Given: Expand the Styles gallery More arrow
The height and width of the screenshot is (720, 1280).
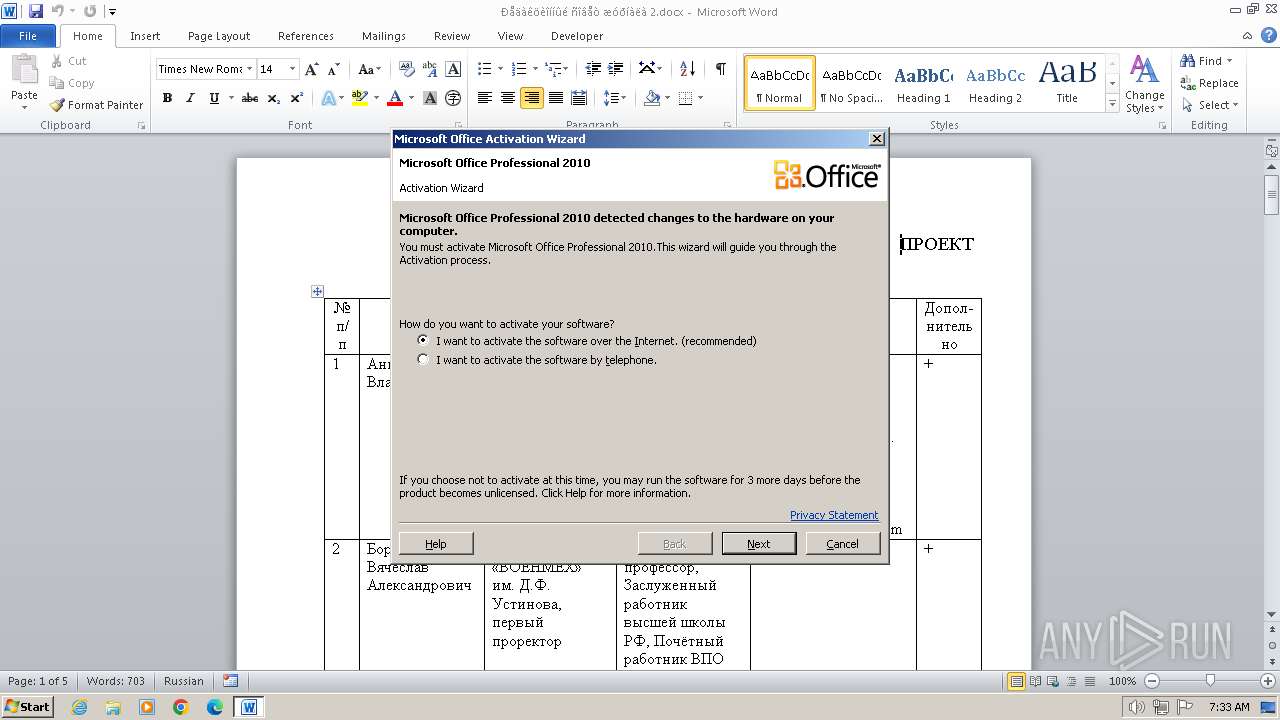Looking at the screenshot, I should pos(1112,104).
